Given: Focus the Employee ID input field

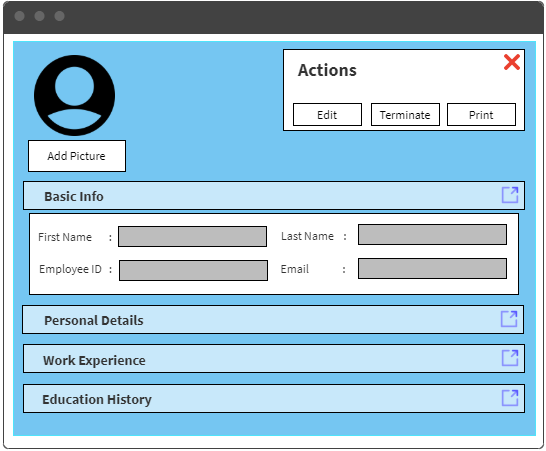Looking at the screenshot, I should click(x=193, y=270).
